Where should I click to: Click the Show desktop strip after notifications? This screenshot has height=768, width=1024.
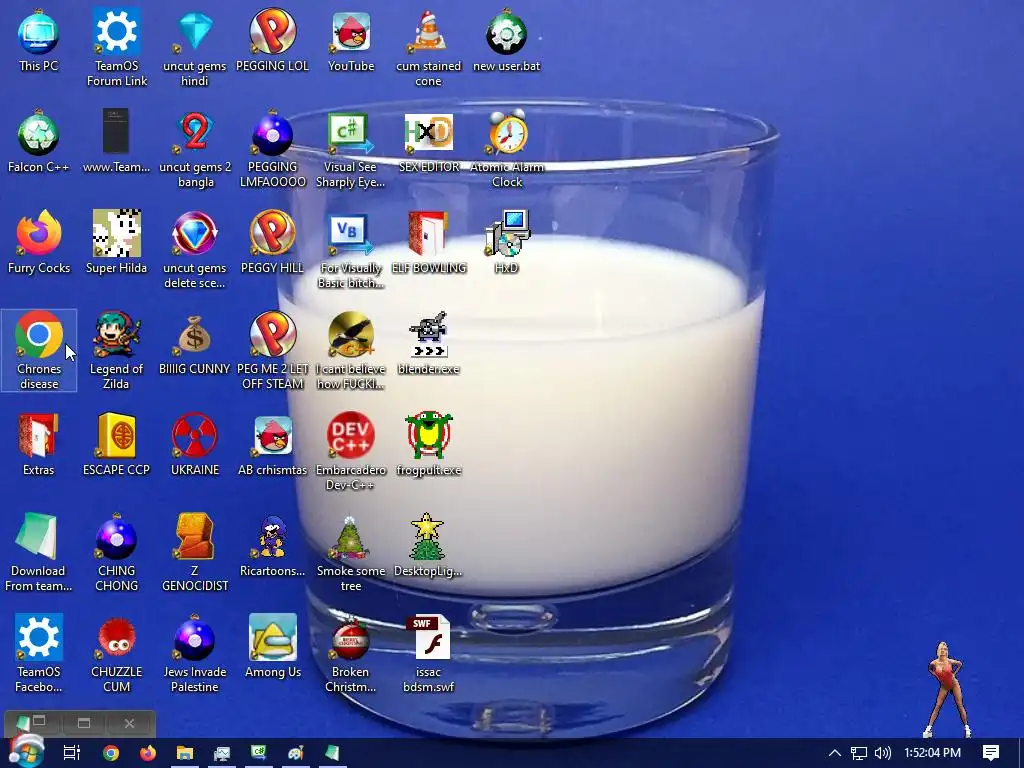click(1021, 753)
